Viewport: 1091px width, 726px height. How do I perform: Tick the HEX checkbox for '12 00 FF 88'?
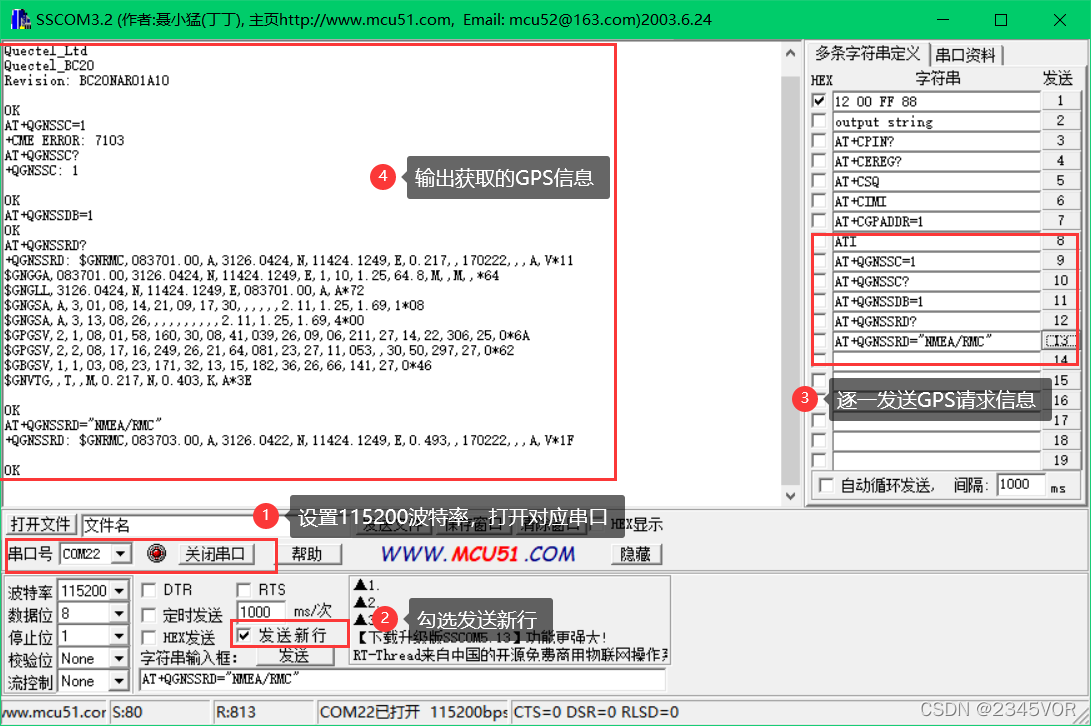[819, 101]
